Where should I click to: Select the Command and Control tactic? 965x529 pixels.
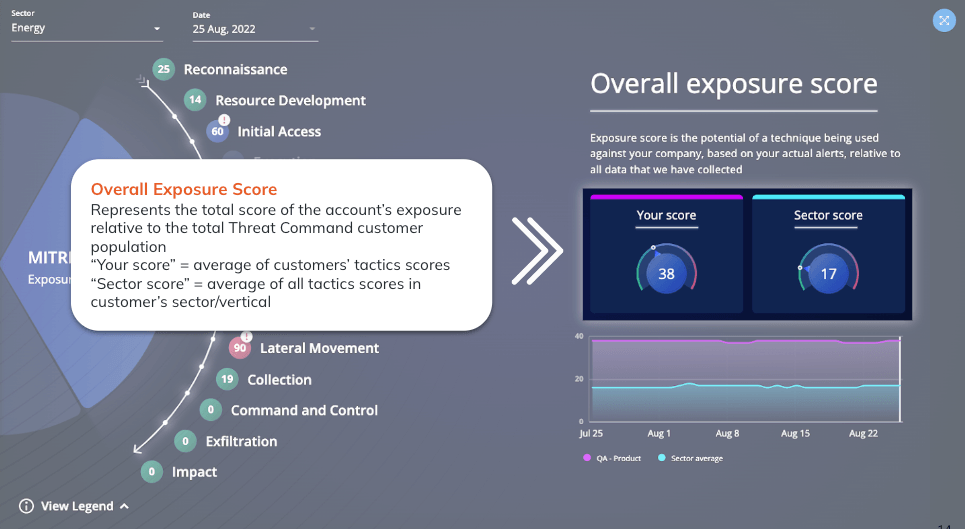(x=304, y=410)
